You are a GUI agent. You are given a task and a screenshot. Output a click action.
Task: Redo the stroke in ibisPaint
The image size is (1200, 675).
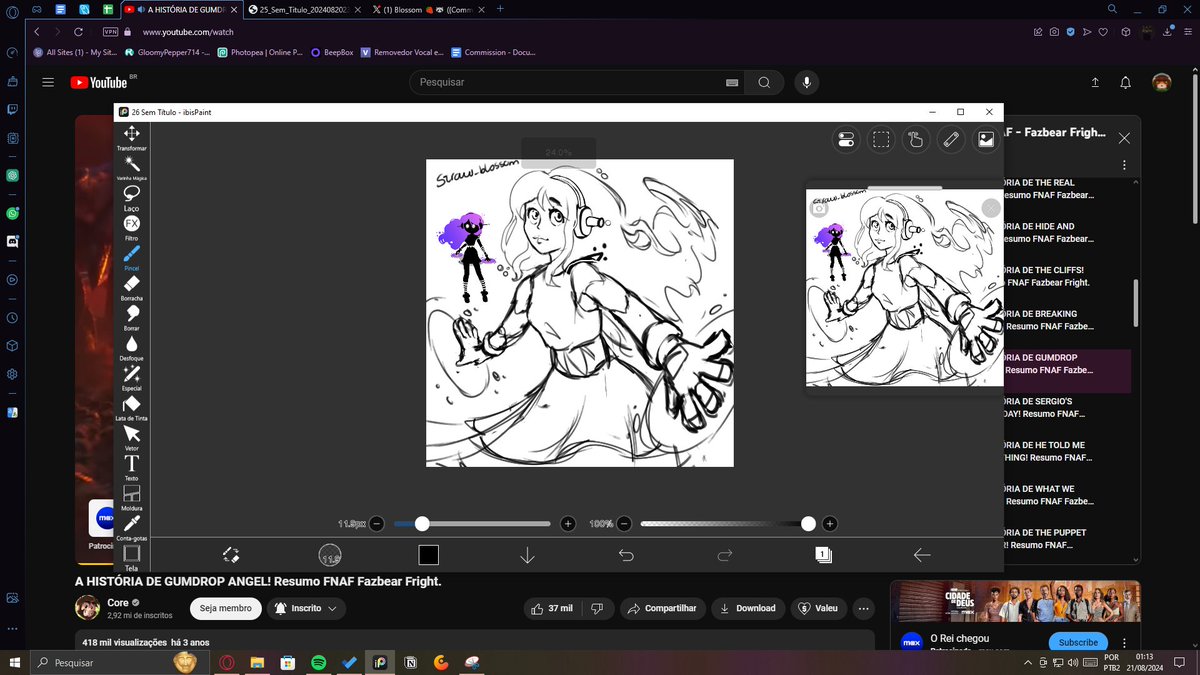click(725, 555)
